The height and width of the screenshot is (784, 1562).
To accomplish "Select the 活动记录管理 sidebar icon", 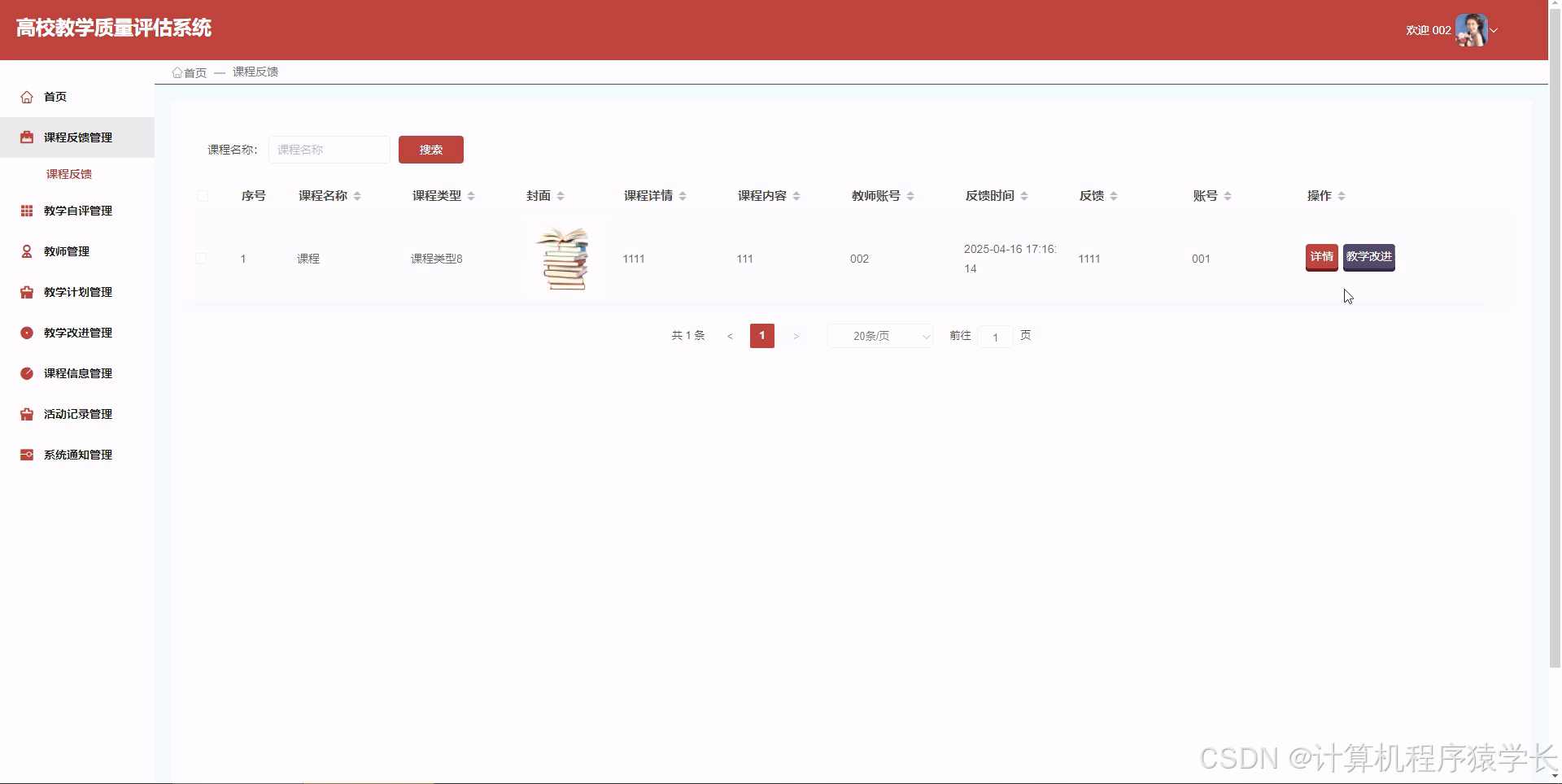I will coord(25,414).
